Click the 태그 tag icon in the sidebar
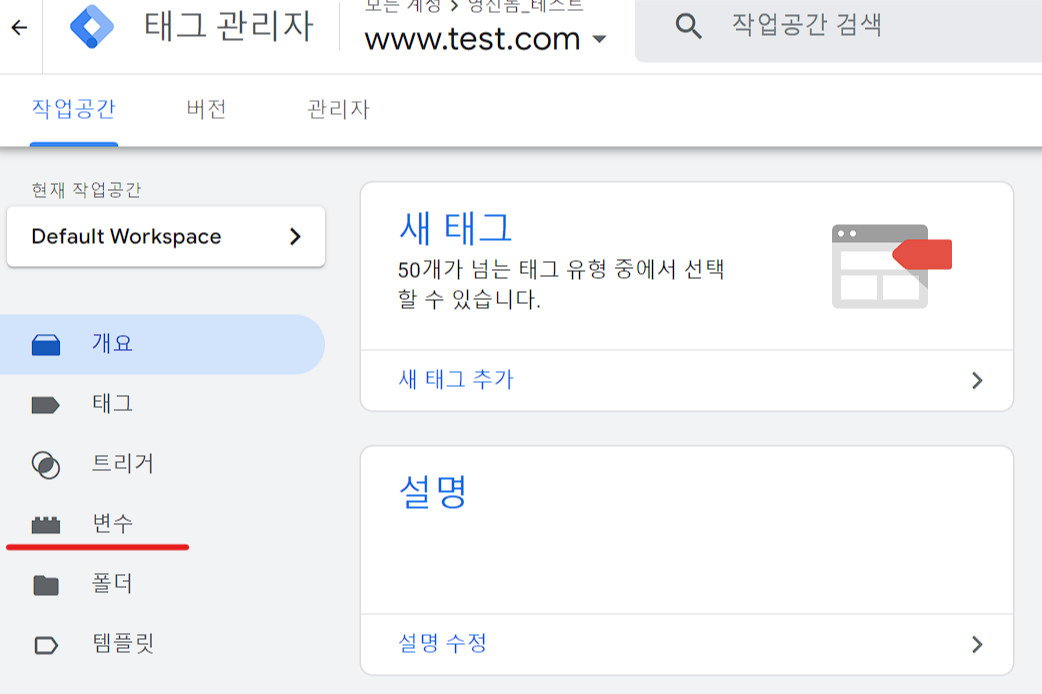The height and width of the screenshot is (694, 1042). click(x=46, y=405)
